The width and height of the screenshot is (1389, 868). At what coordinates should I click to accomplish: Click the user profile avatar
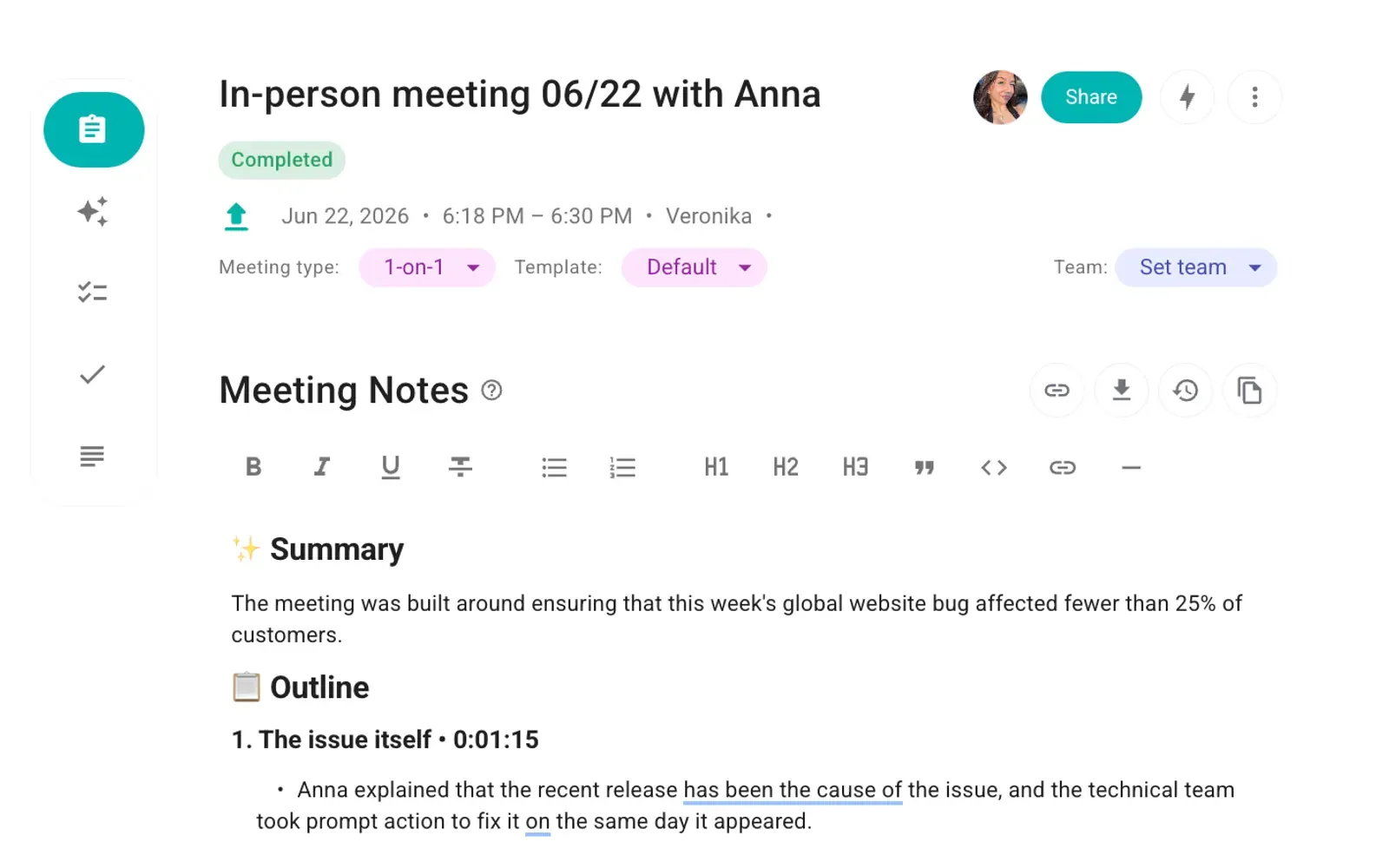[x=1000, y=97]
